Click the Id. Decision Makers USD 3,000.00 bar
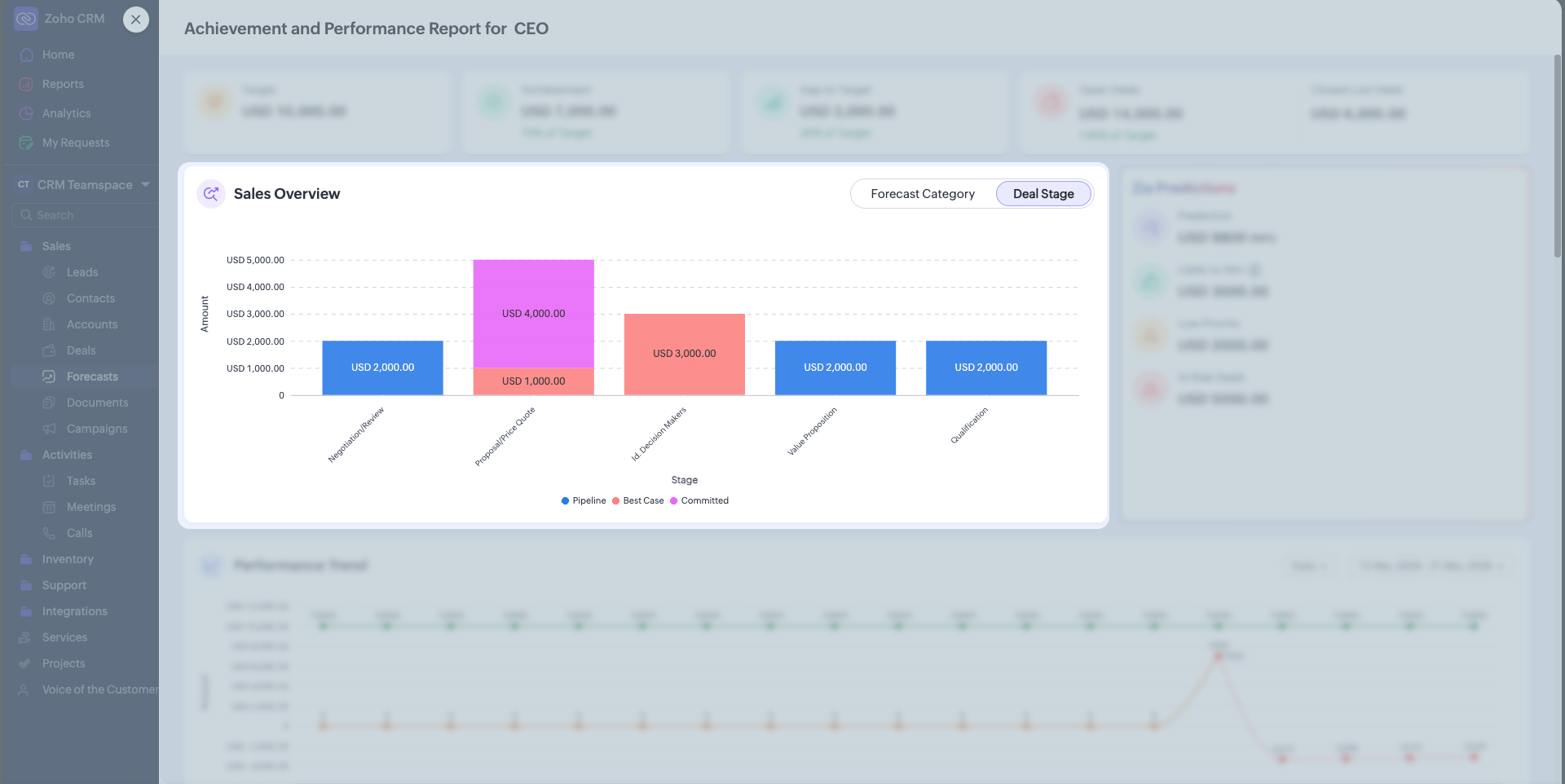 [x=685, y=355]
